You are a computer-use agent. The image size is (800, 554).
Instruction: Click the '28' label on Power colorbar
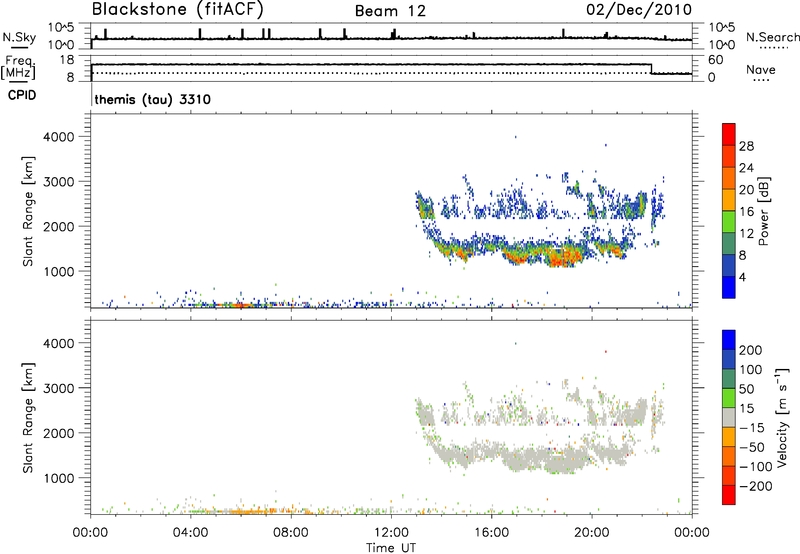(746, 146)
